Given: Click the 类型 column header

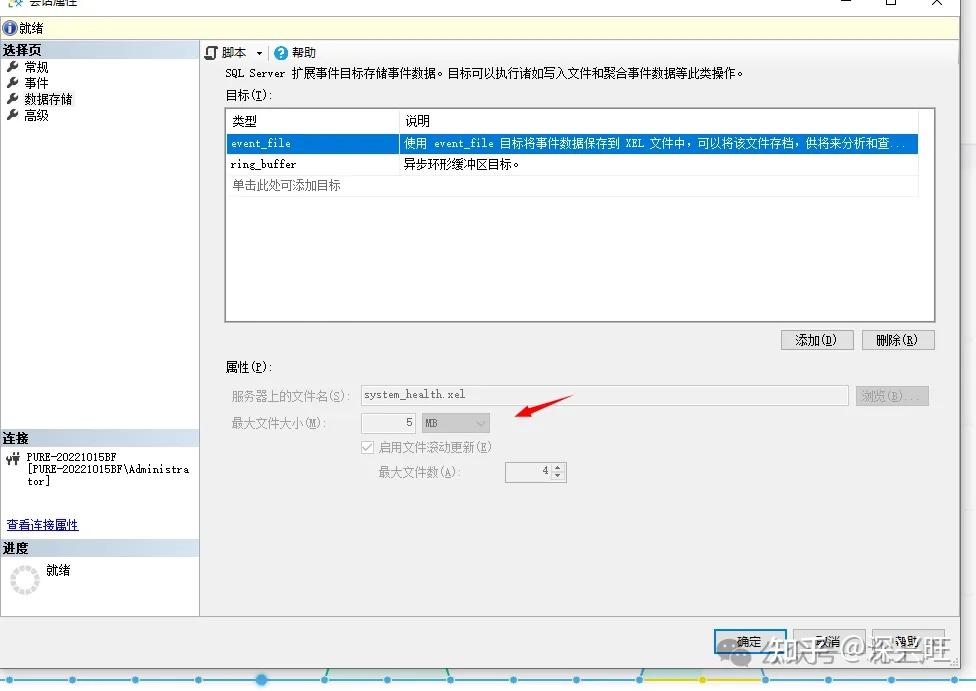Looking at the screenshot, I should (312, 121).
